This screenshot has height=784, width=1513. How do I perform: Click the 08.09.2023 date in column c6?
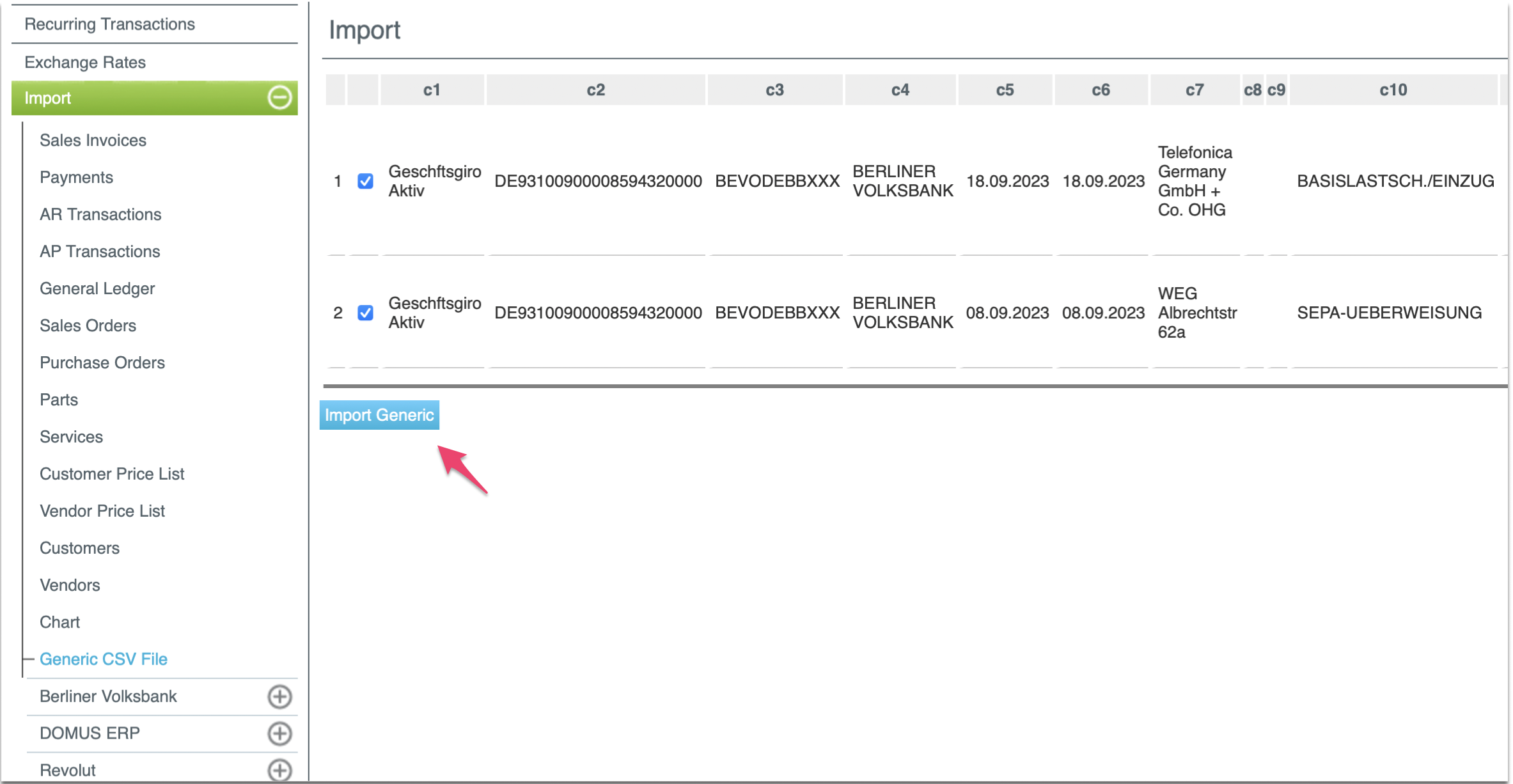[x=1103, y=313]
